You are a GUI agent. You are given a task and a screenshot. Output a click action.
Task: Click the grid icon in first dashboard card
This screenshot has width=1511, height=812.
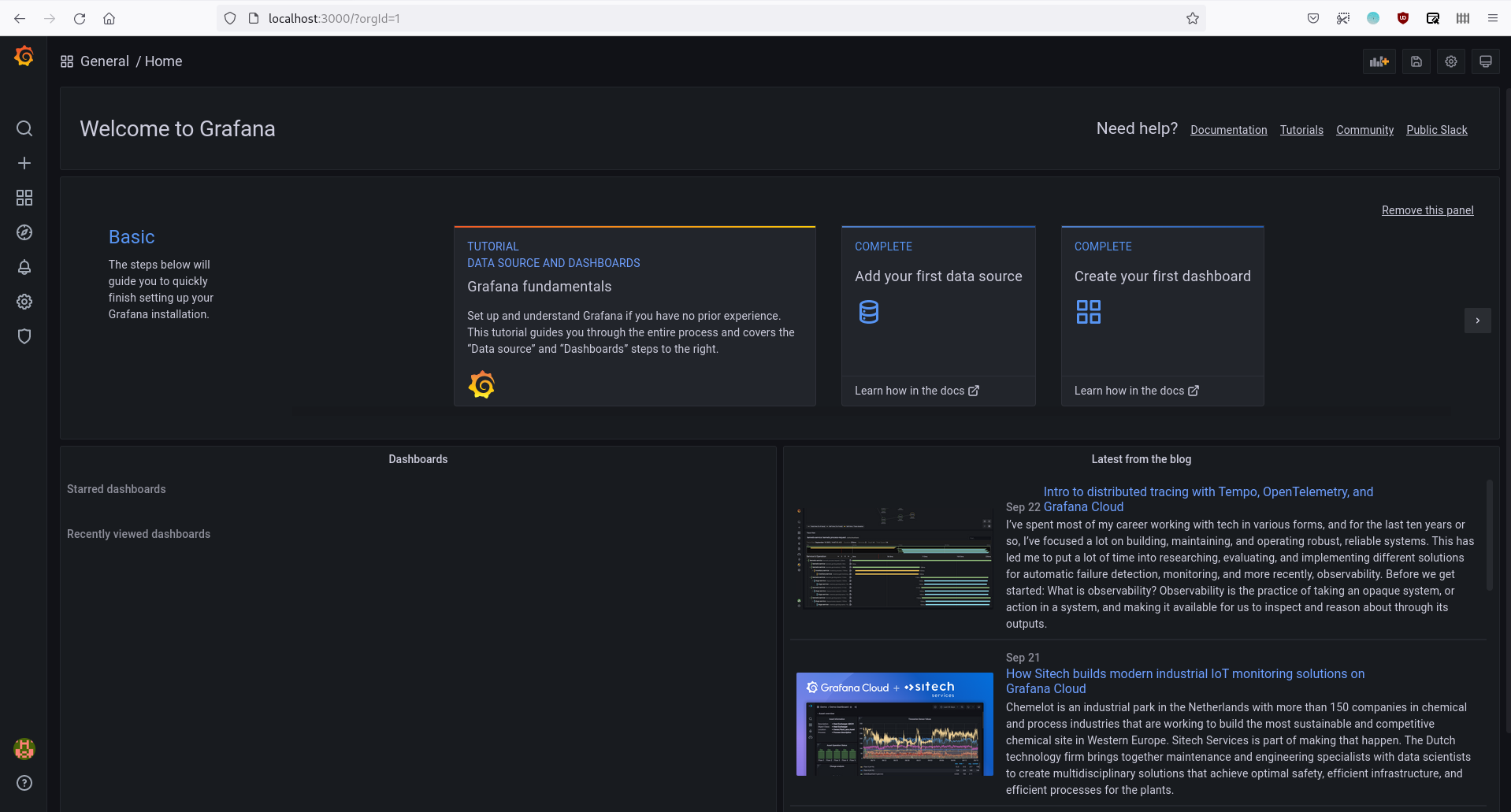tap(1089, 312)
